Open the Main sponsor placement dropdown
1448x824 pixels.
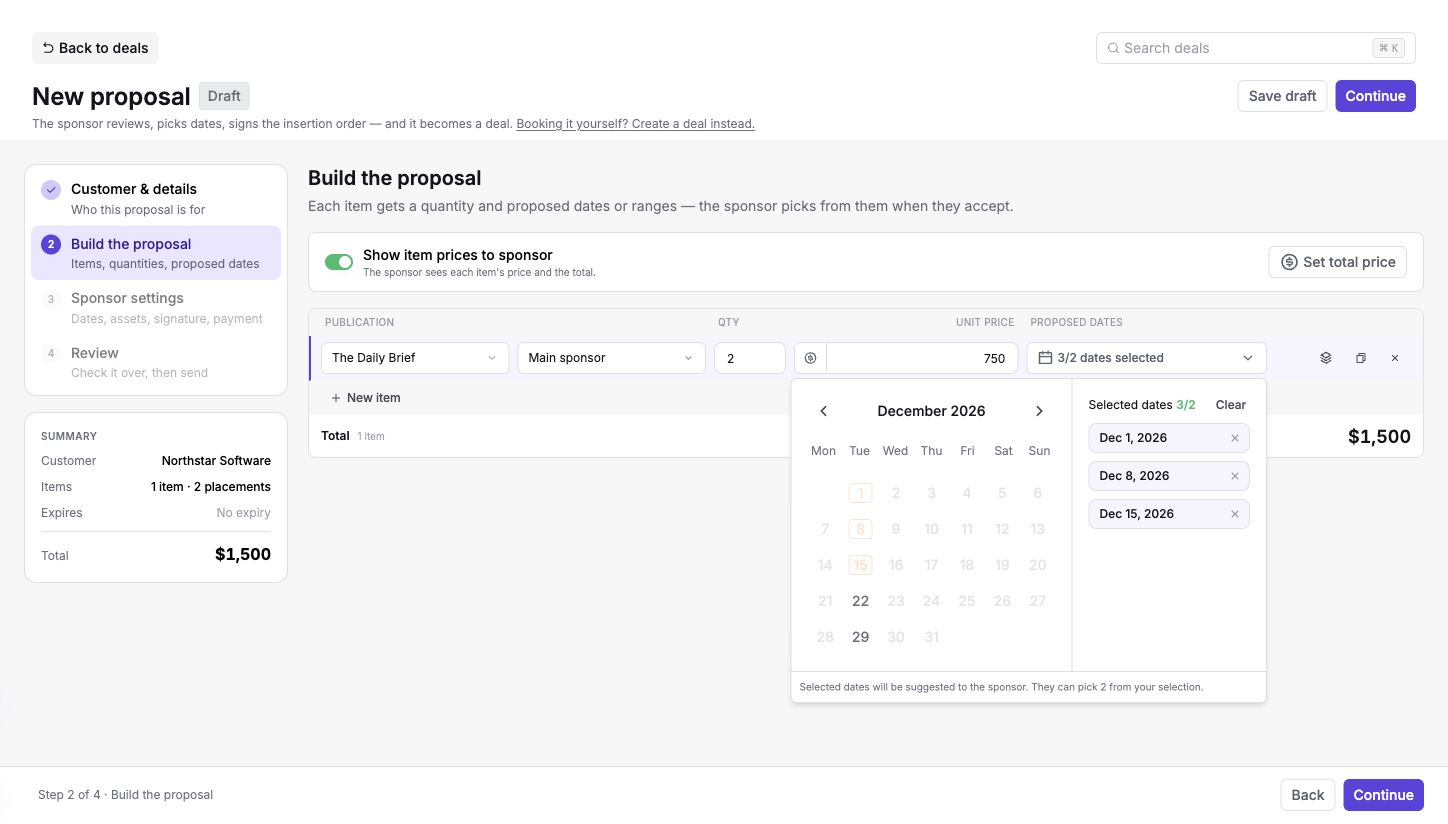(x=611, y=358)
